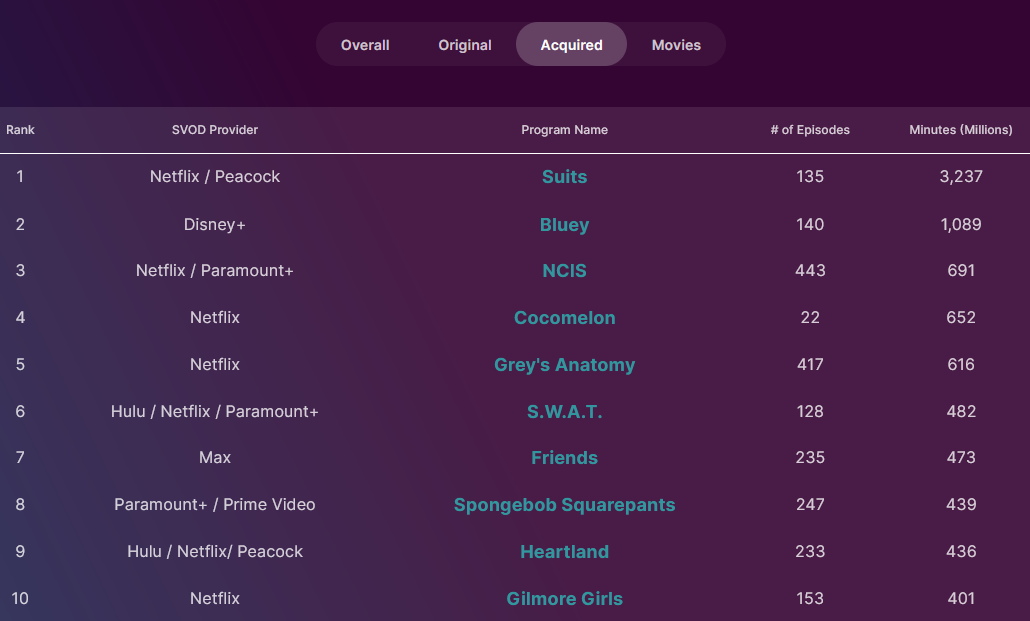Click the Rank column header
This screenshot has height=621, width=1030.
coord(20,130)
